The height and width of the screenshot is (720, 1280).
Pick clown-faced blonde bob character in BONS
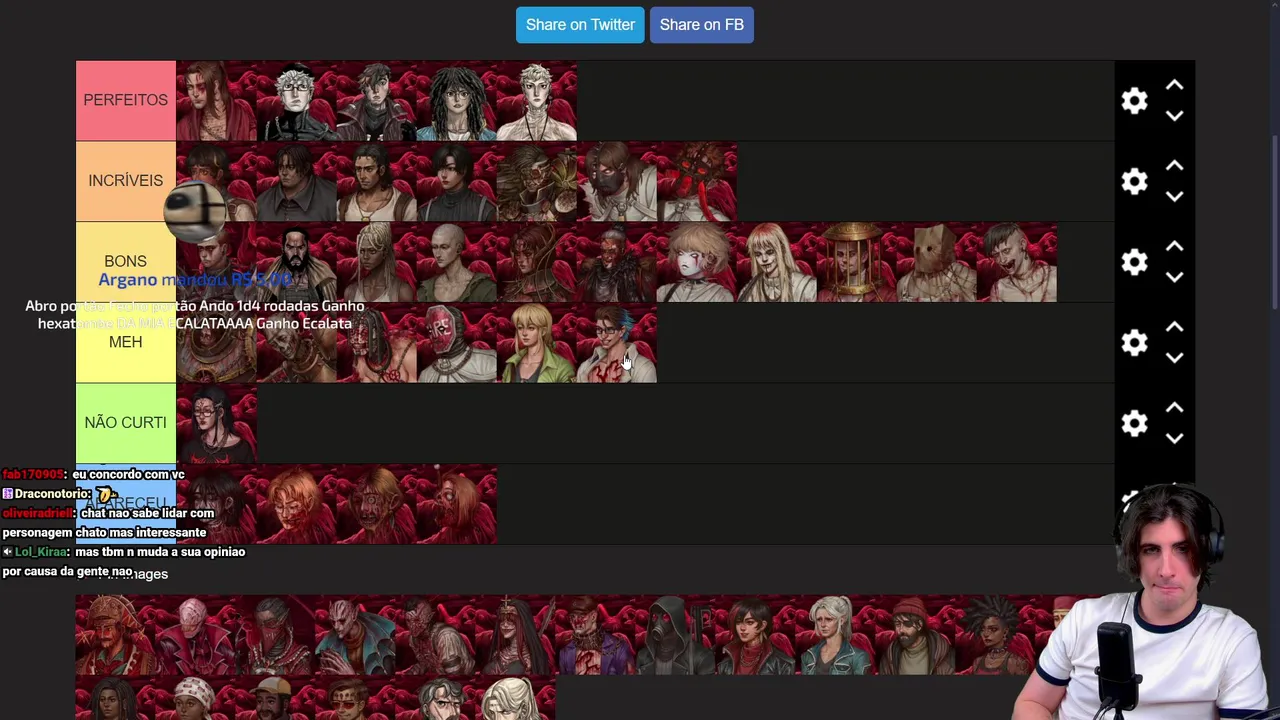pos(697,262)
